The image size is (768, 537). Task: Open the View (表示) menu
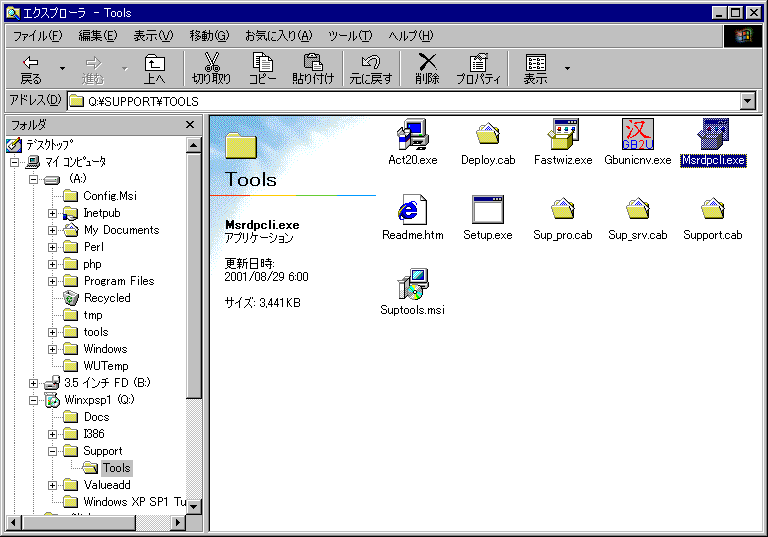click(153, 36)
